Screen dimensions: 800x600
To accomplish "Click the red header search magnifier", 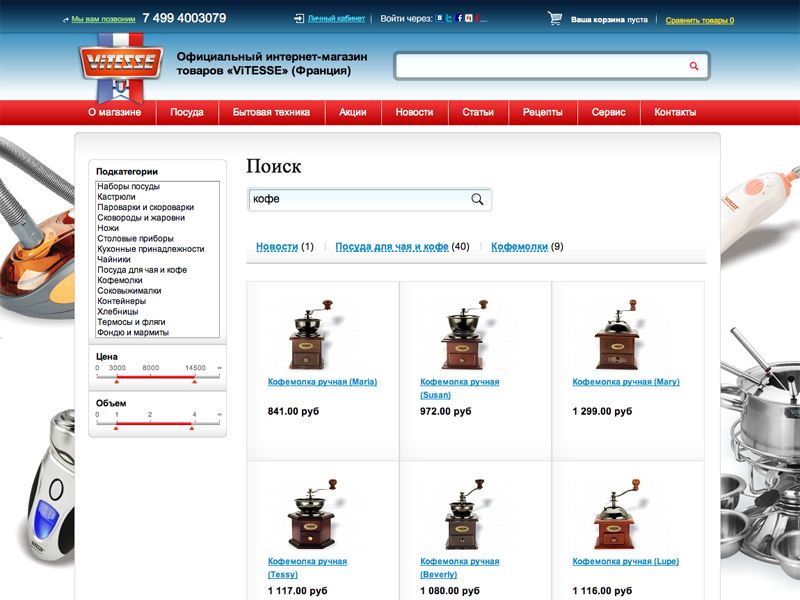I will pos(694,66).
